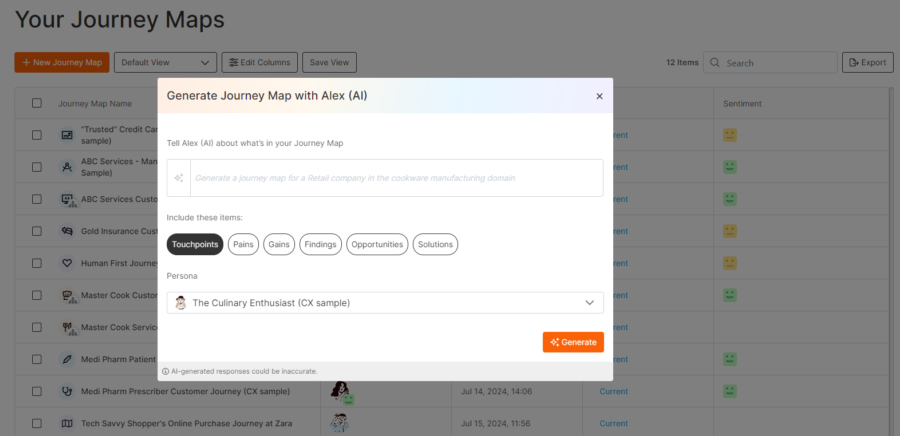Screen dimensions: 900x436
Task: Click the sentiment face in ABC Services - Man row
Action: point(730,167)
